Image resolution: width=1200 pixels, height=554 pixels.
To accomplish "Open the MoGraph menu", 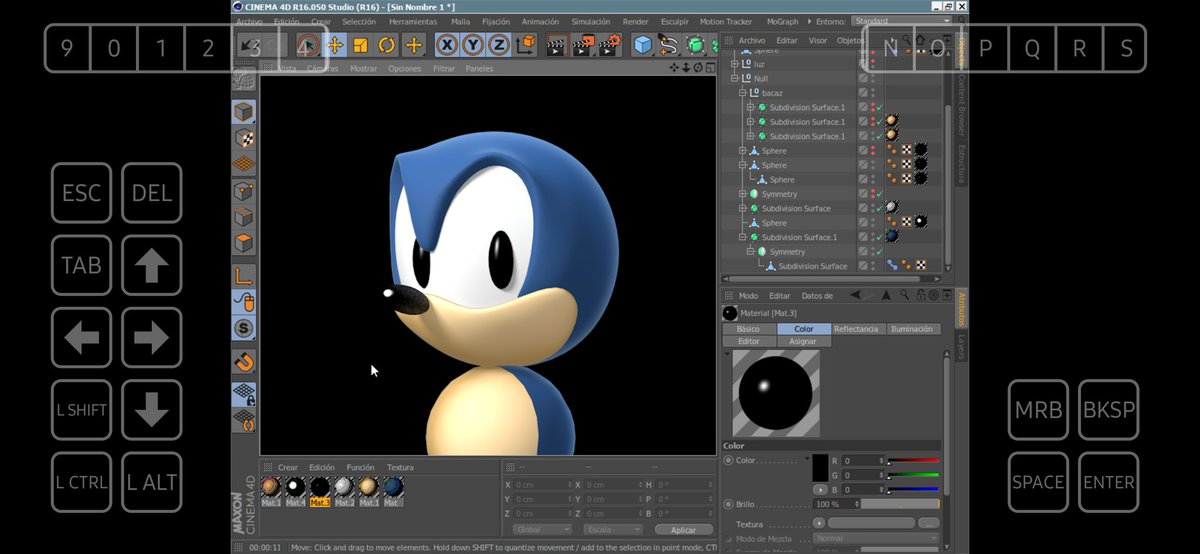I will (x=783, y=21).
